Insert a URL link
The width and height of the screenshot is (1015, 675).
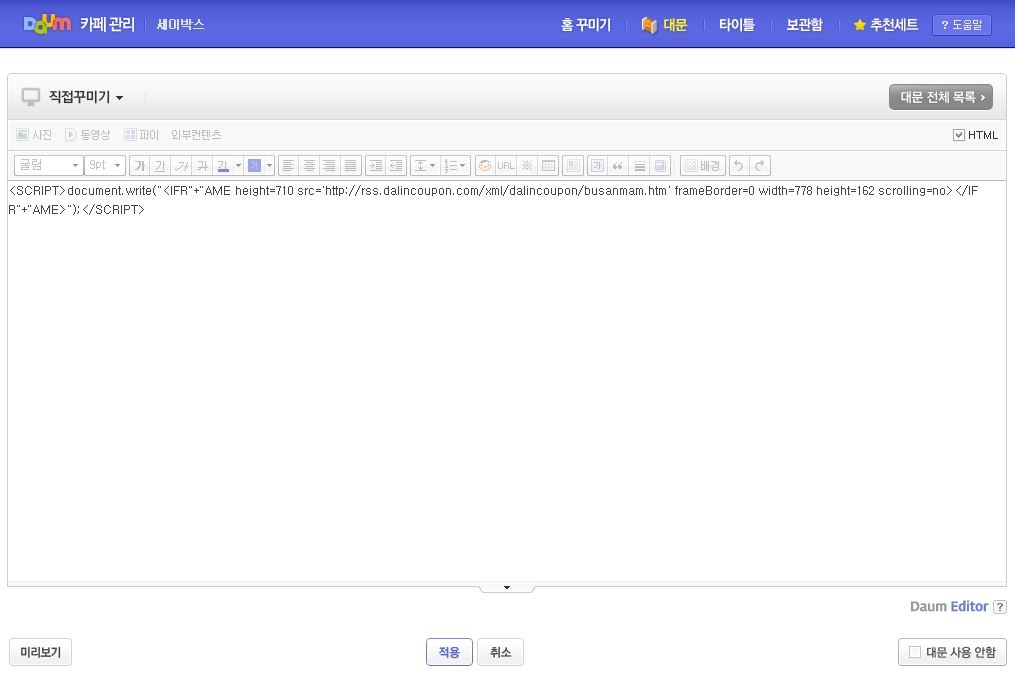coord(506,166)
